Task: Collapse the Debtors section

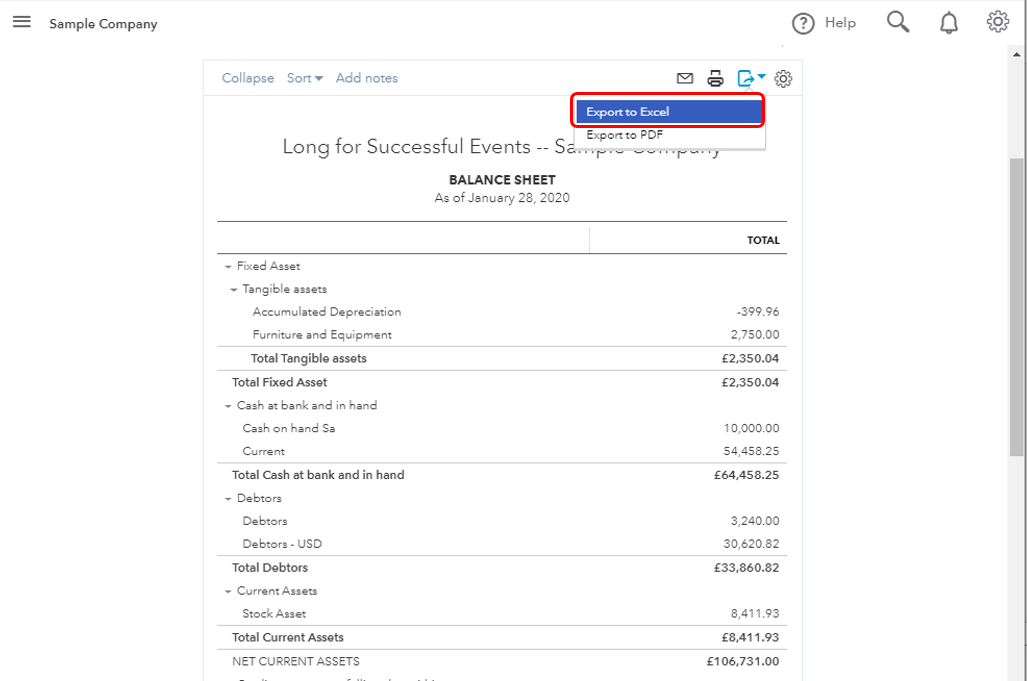Action: pyautogui.click(x=228, y=499)
